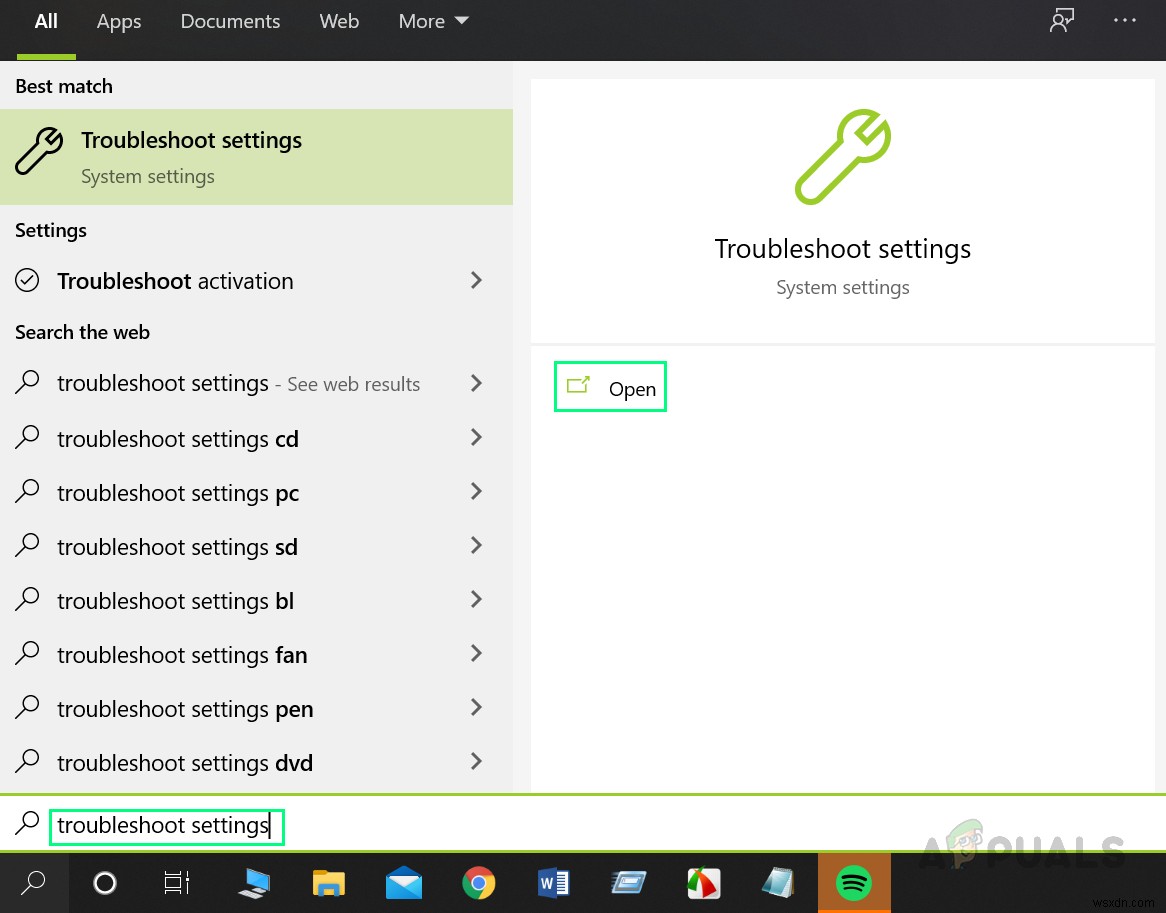Launch Google Chrome from the taskbar
The height and width of the screenshot is (913, 1166).
[478, 883]
